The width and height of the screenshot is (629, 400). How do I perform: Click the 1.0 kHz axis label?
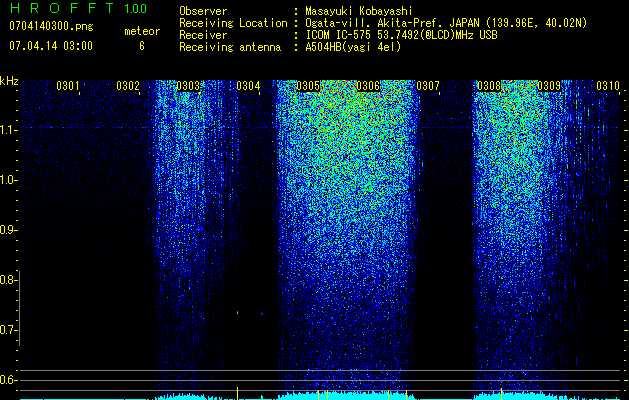8,180
